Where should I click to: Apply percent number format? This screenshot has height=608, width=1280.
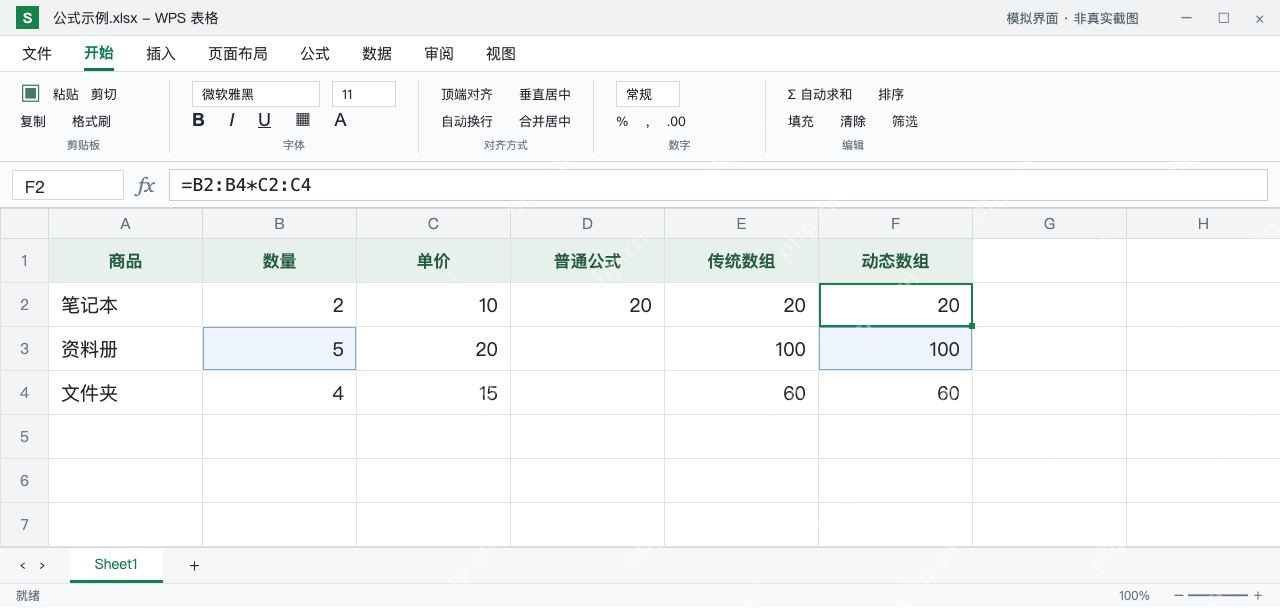coord(622,121)
